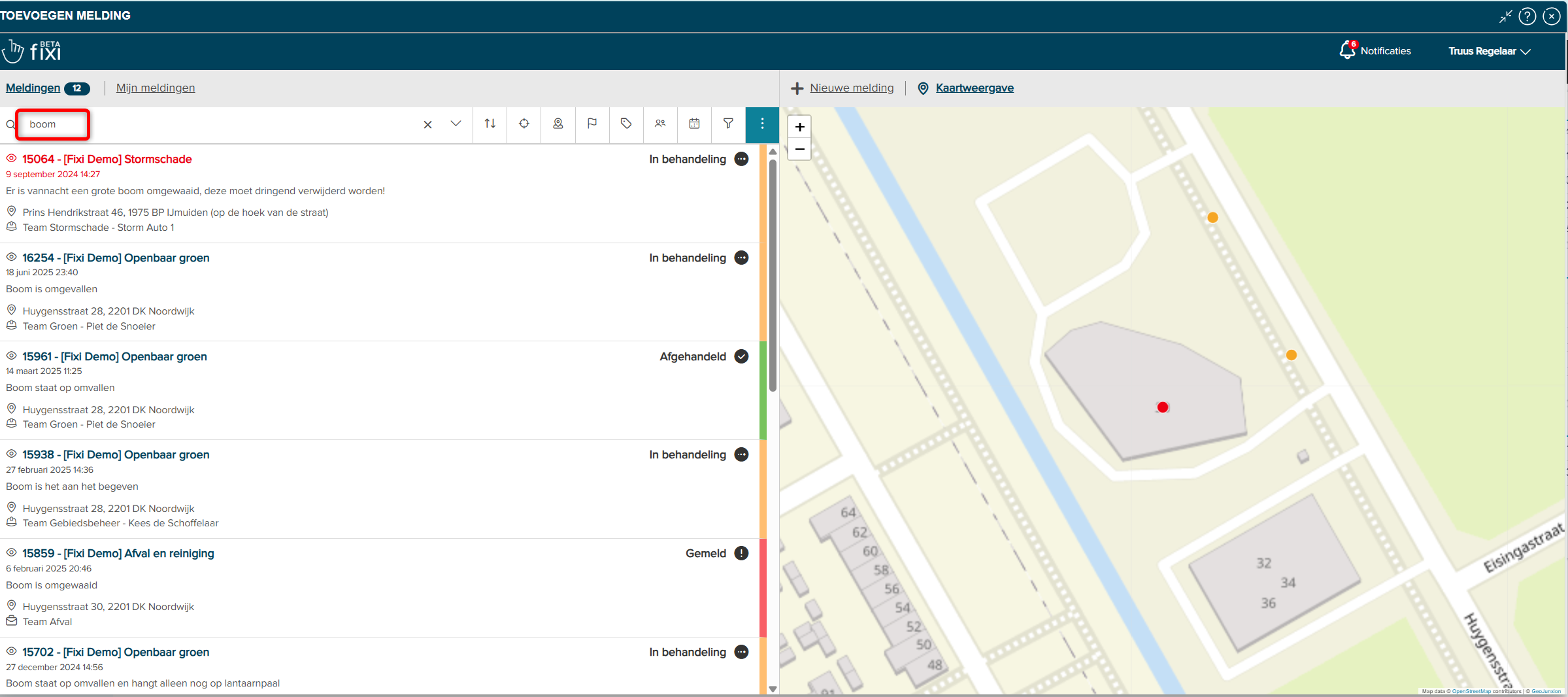This screenshot has height=697, width=1568.
Task: Open melding 15859 Afval en reiniging
Action: point(118,553)
